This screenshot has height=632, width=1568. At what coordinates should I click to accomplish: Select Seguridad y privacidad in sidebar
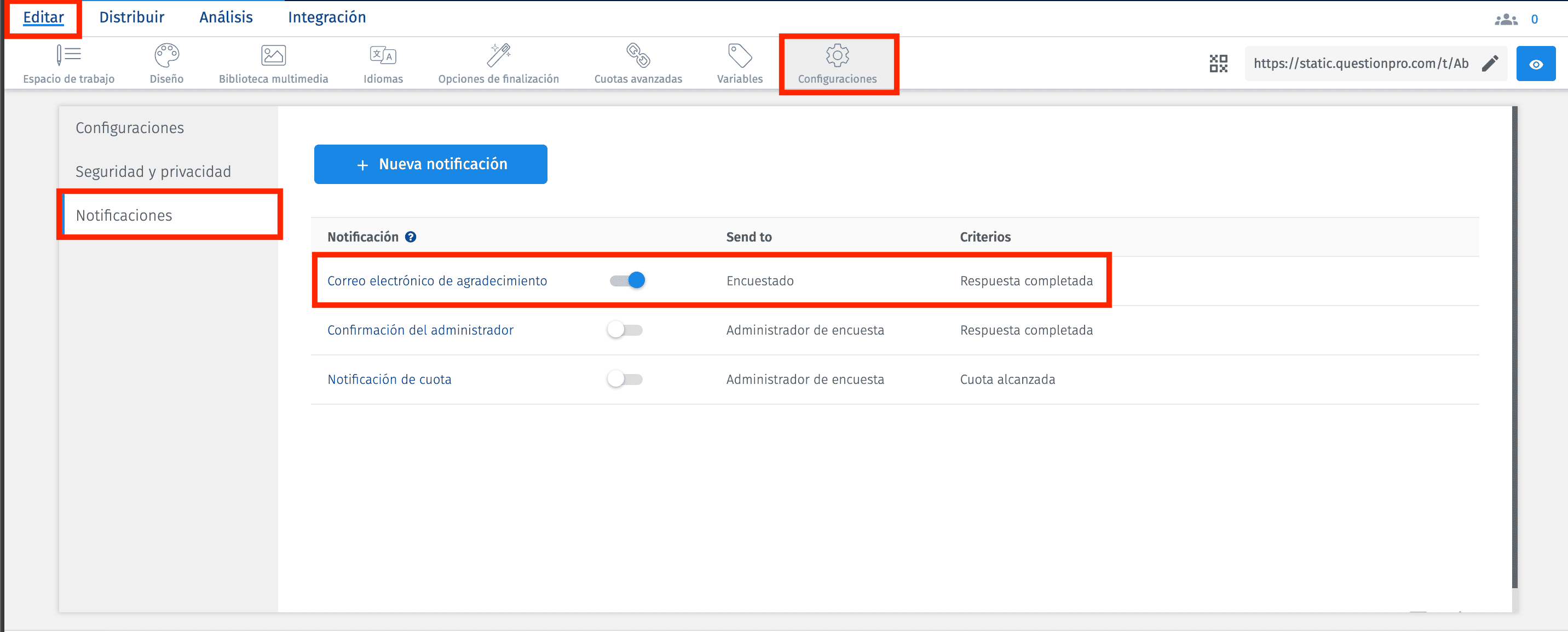[153, 172]
